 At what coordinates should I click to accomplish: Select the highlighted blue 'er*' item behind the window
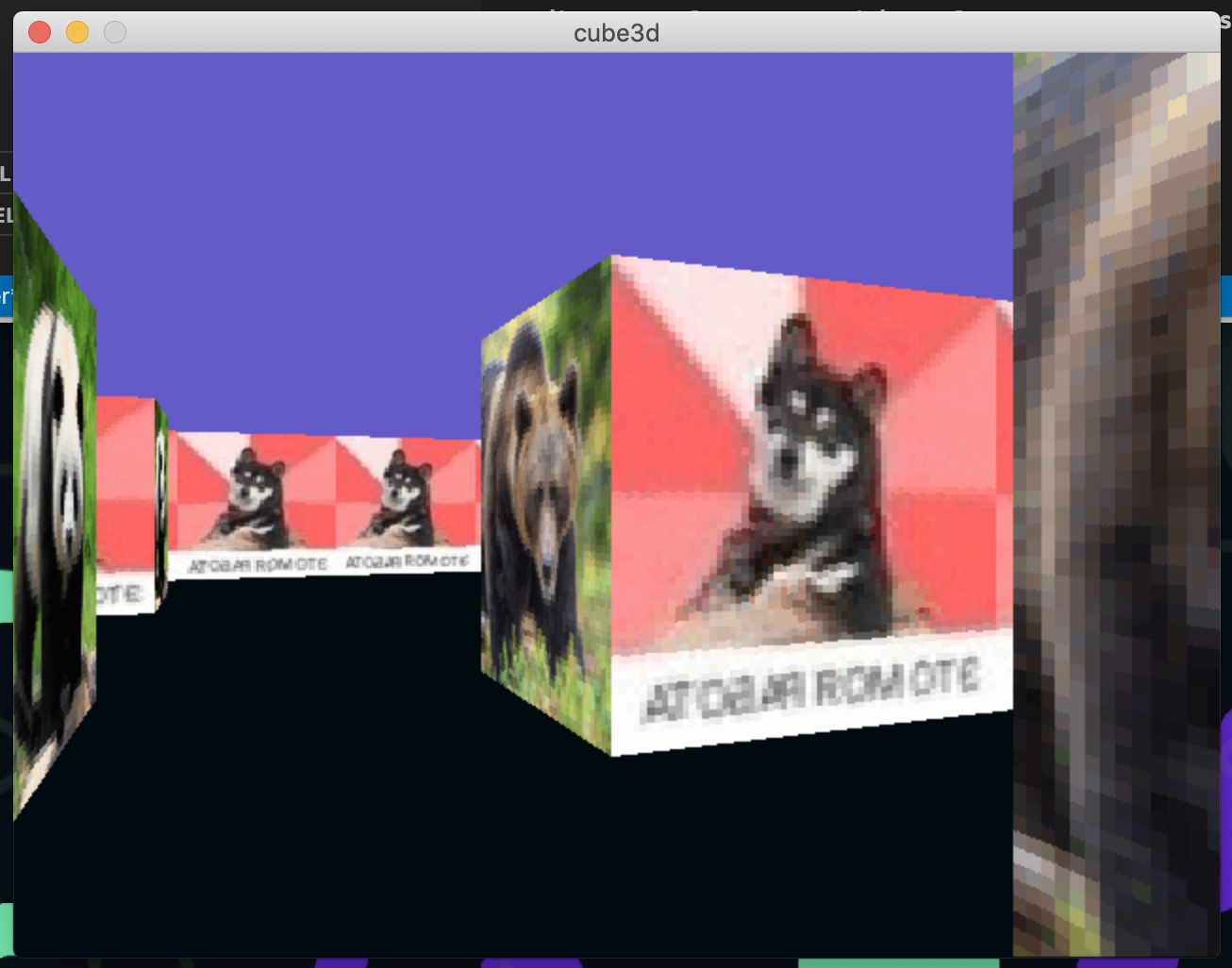(6, 295)
